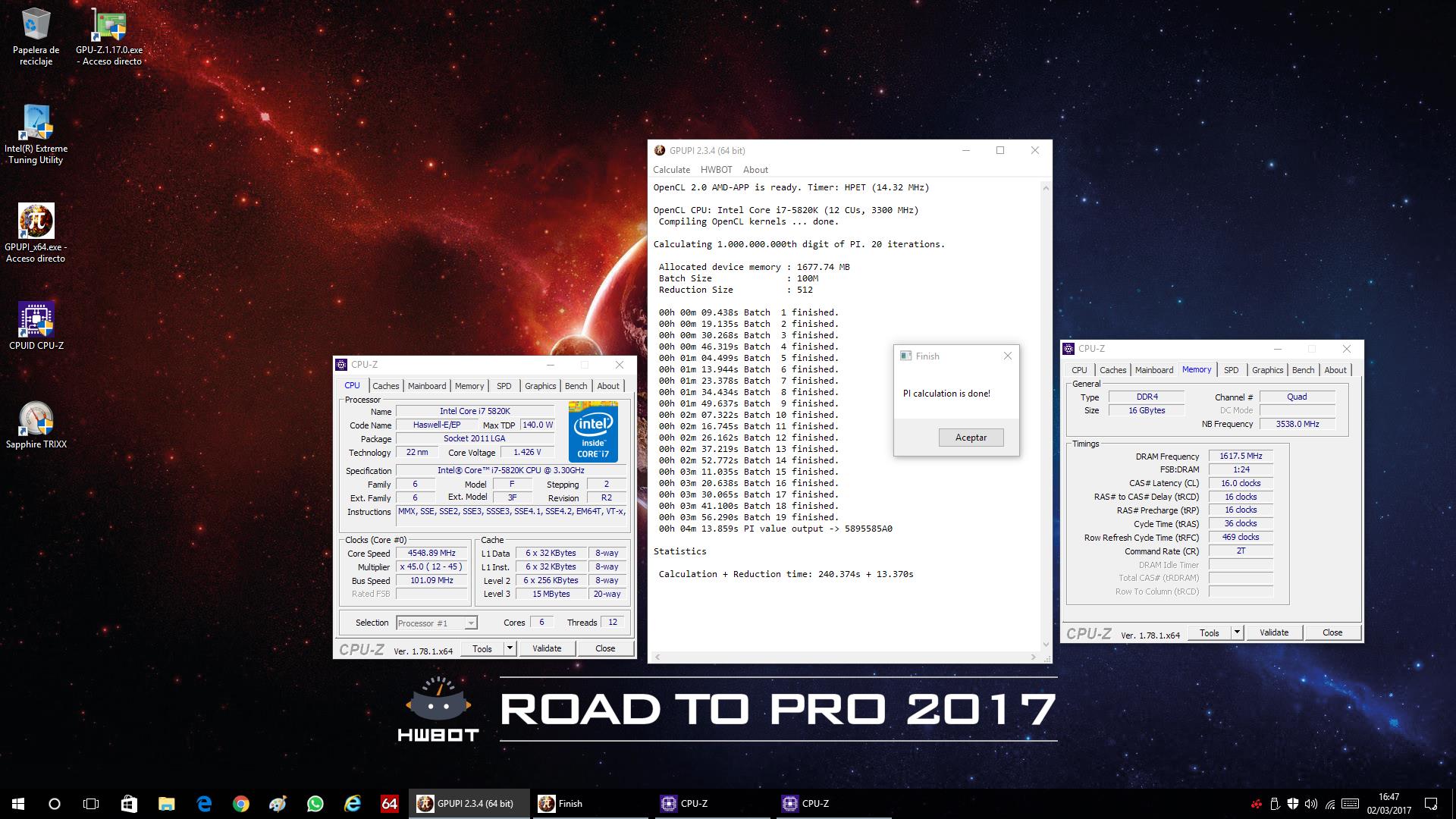Switch to first CPU-Z taskbar button

coord(712,804)
